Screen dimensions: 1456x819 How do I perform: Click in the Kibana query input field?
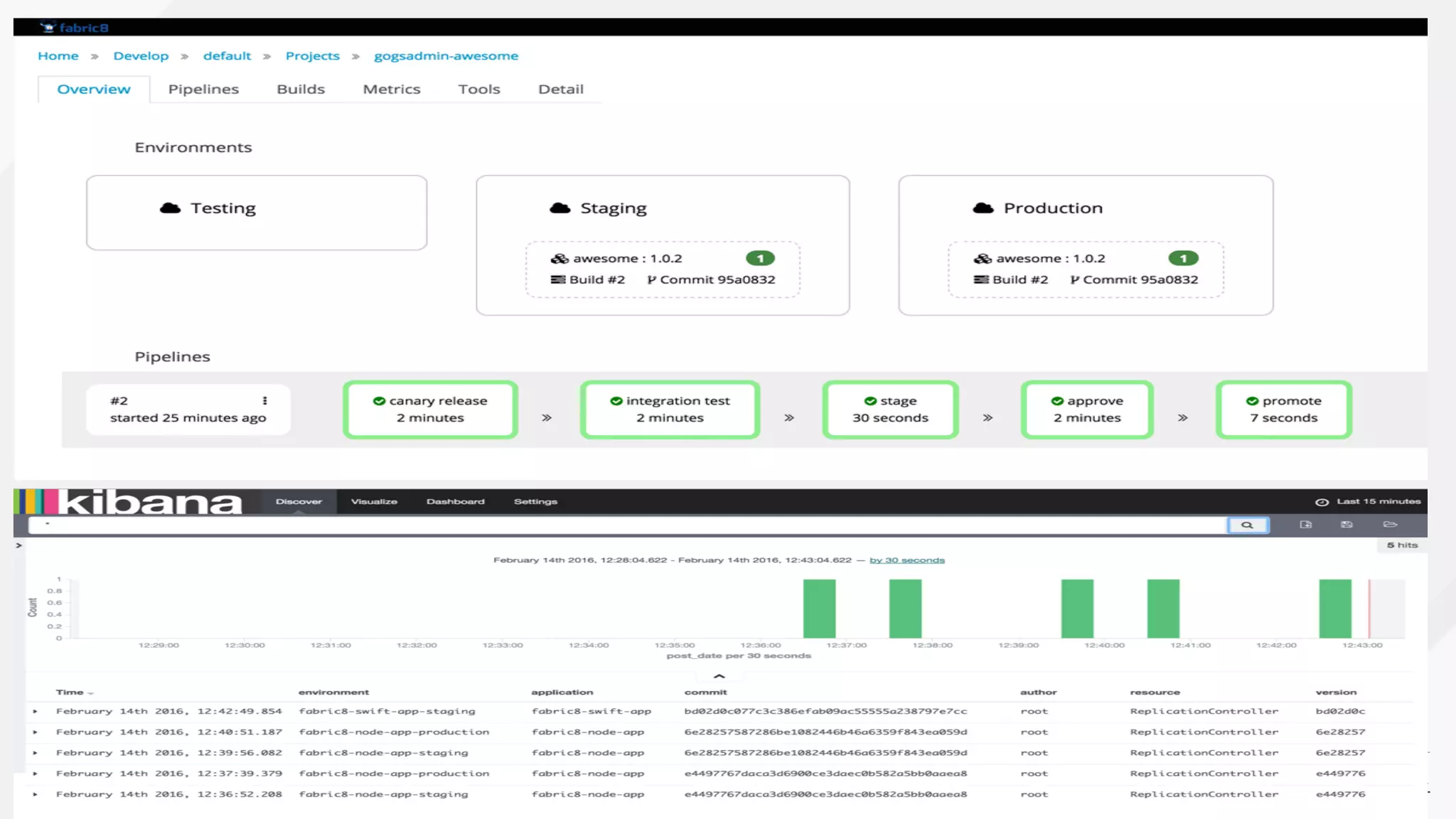click(x=626, y=525)
